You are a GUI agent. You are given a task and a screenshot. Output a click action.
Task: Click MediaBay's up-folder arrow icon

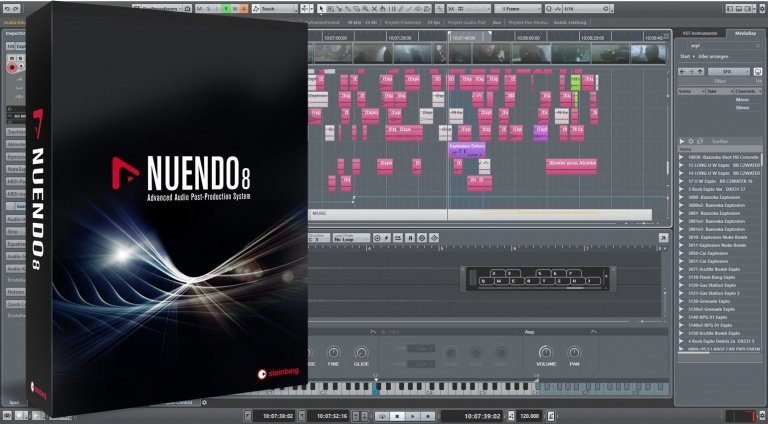700,71
